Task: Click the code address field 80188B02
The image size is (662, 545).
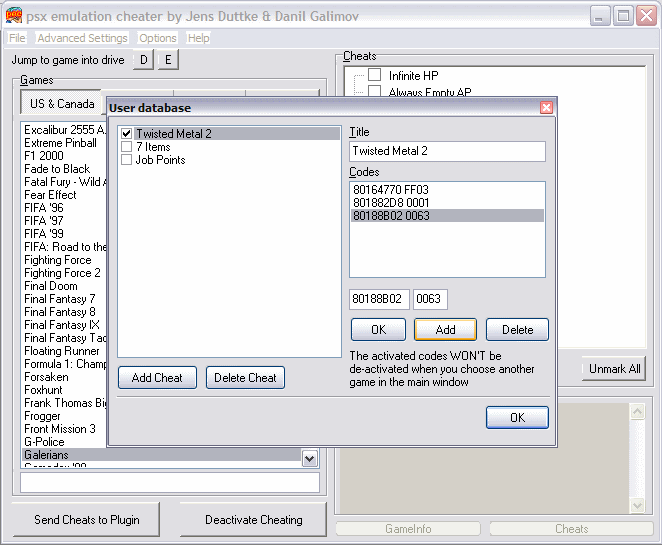Action: [379, 299]
